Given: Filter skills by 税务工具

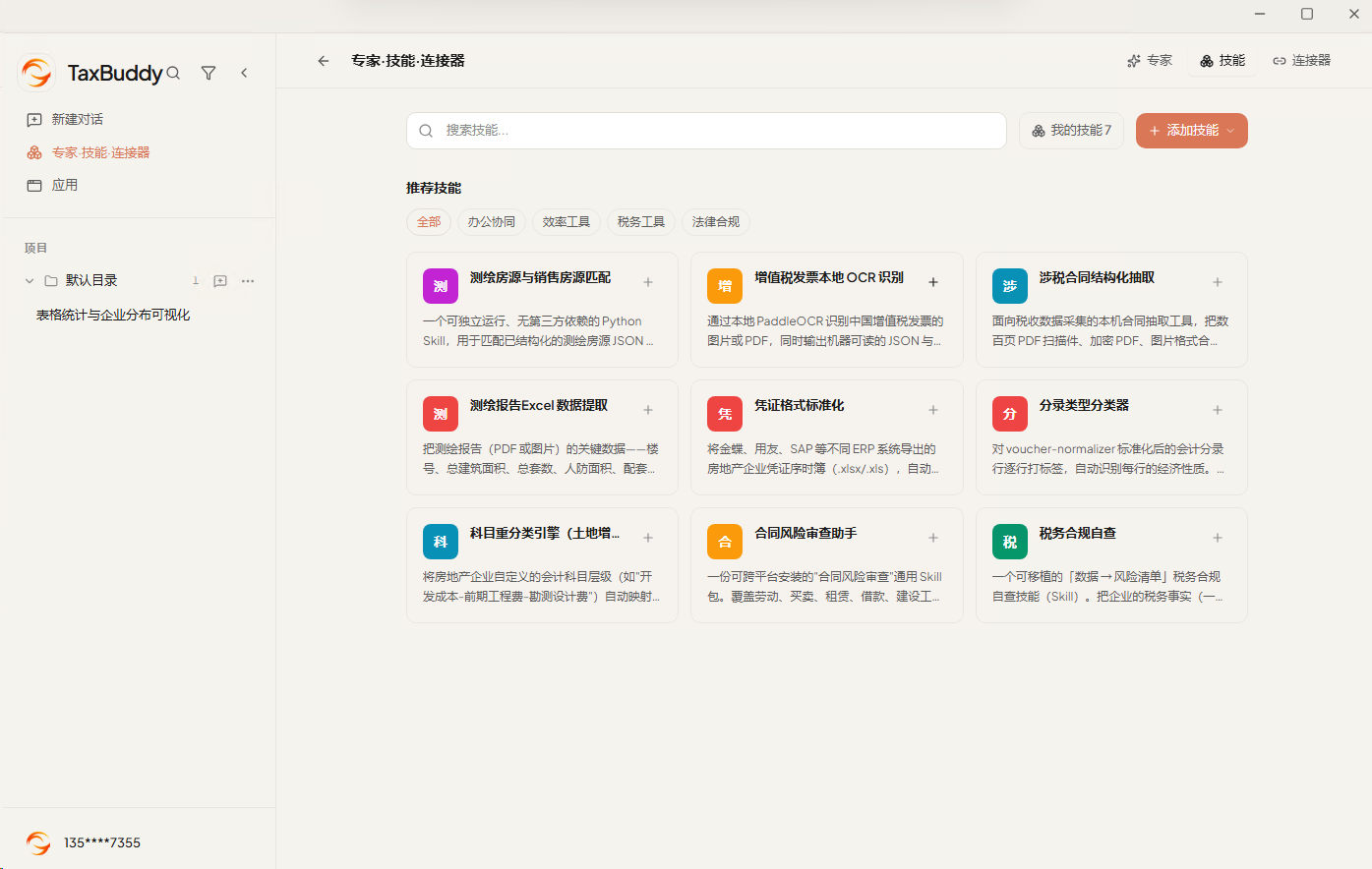Looking at the screenshot, I should pyautogui.click(x=641, y=222).
